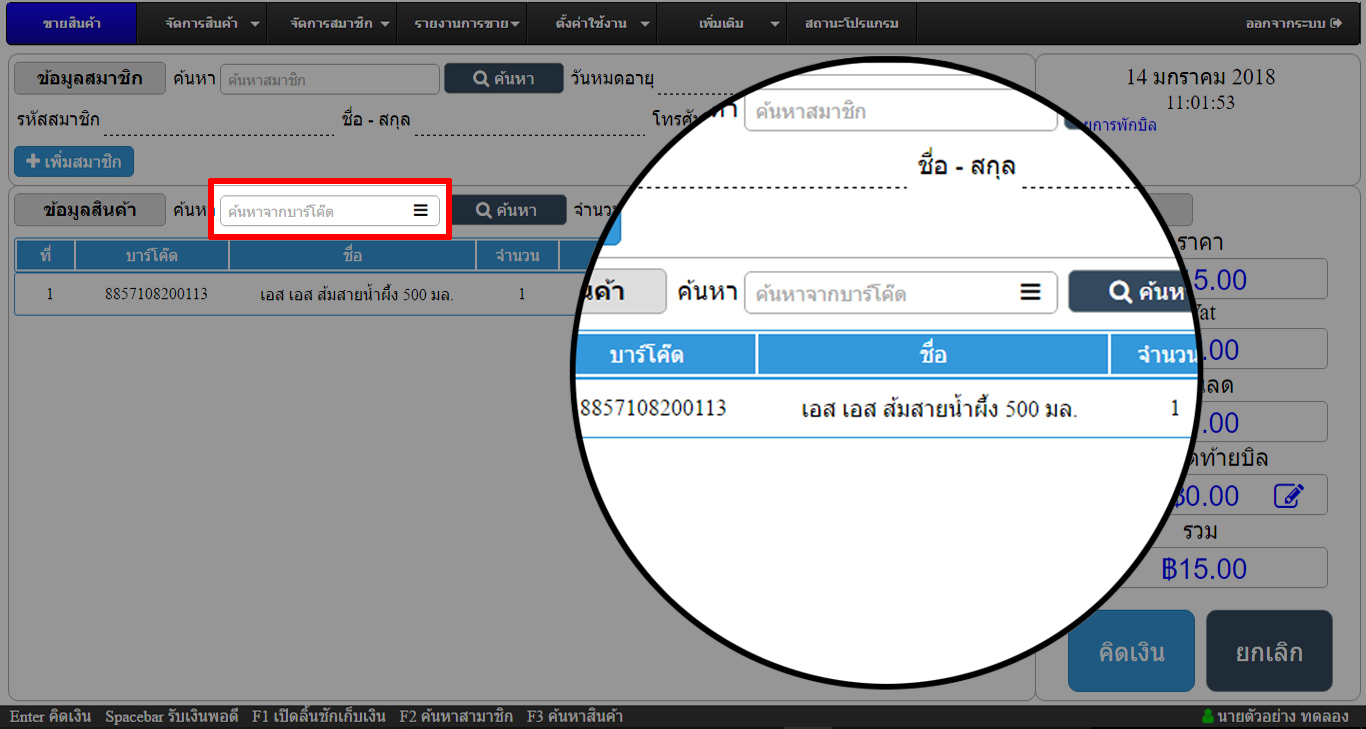Click the magnifier icon on the member ค้นหา button
The width and height of the screenshot is (1366, 729).
point(480,79)
